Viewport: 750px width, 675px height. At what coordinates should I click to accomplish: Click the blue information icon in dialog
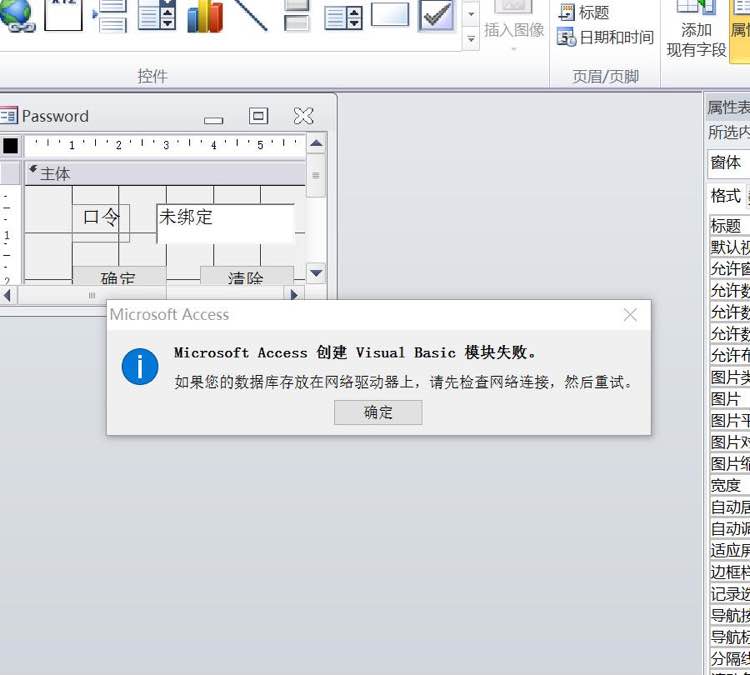(x=140, y=366)
